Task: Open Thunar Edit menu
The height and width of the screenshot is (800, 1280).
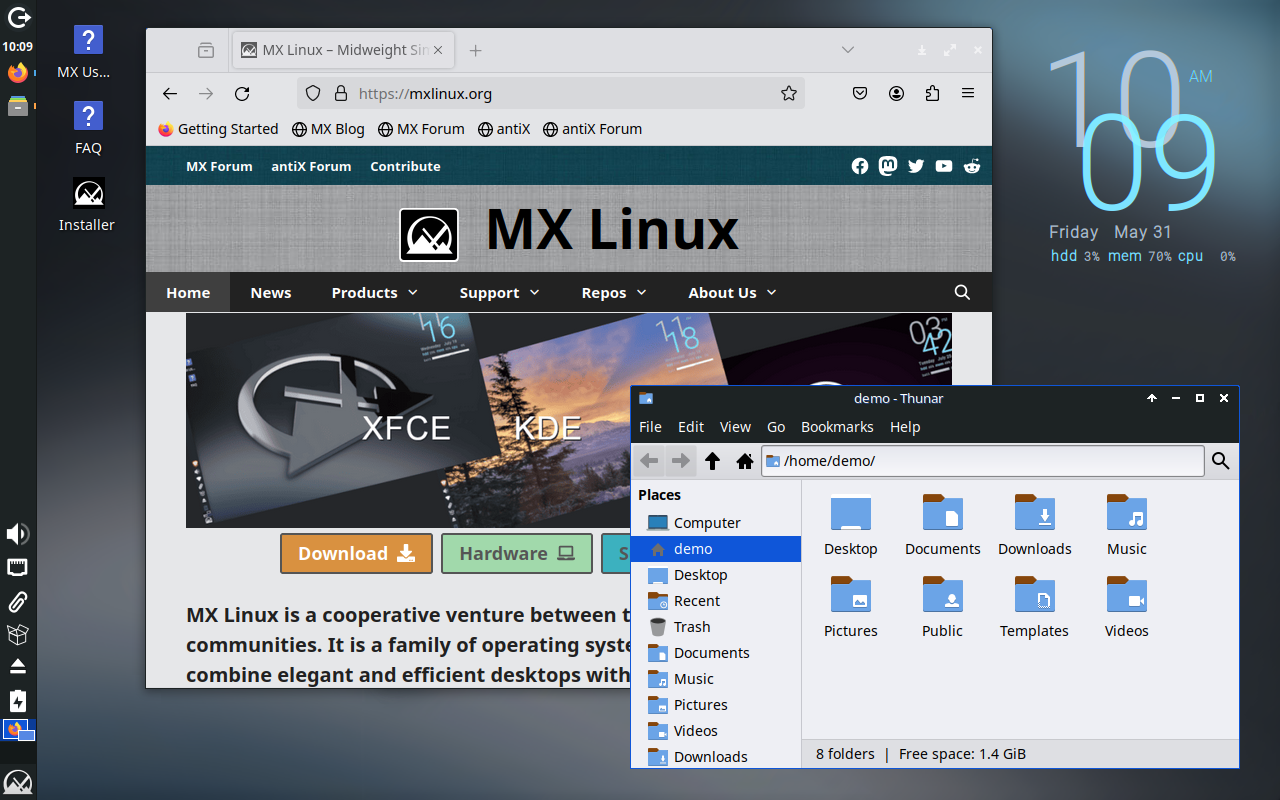Action: click(x=691, y=426)
